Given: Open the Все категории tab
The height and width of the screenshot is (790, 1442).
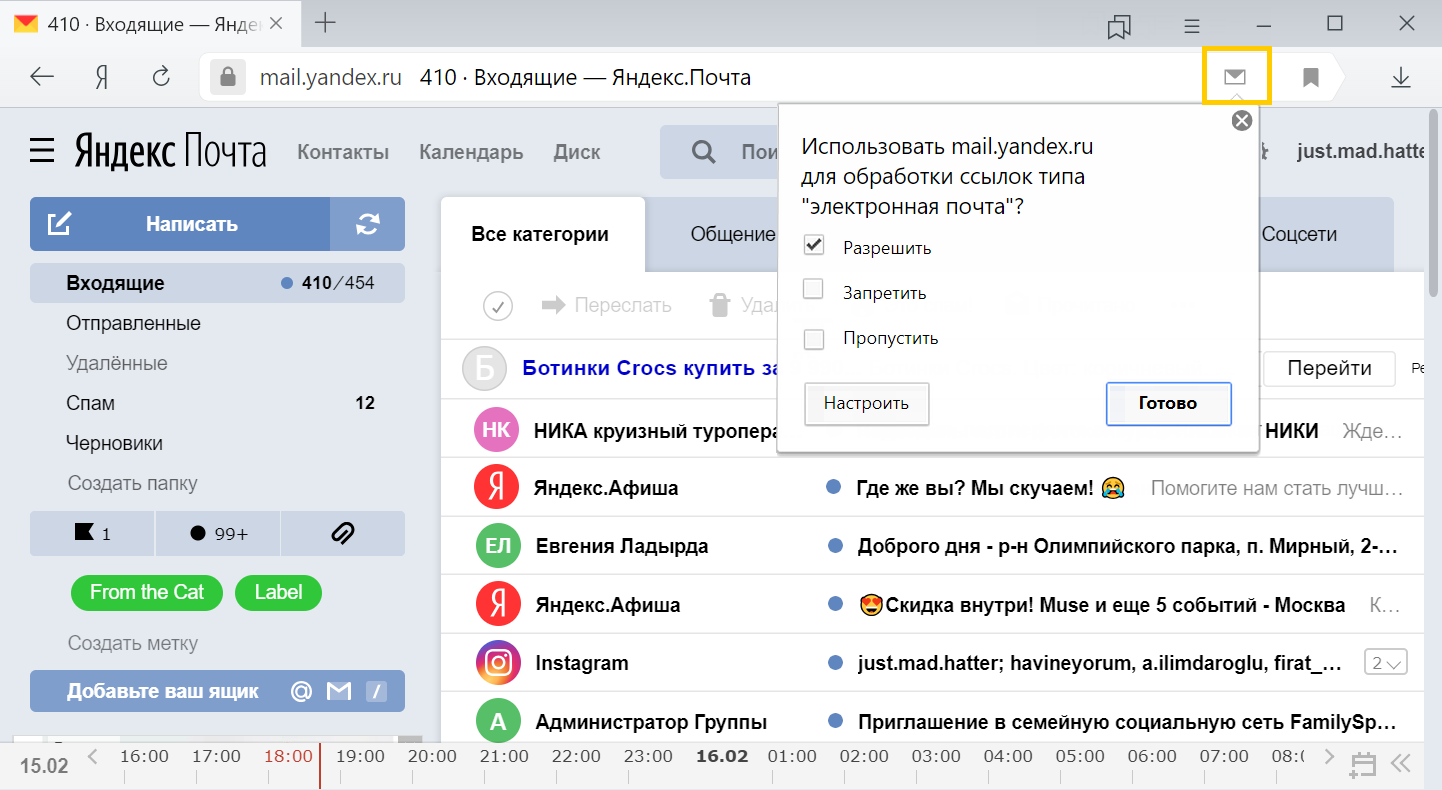Looking at the screenshot, I should pyautogui.click(x=541, y=234).
